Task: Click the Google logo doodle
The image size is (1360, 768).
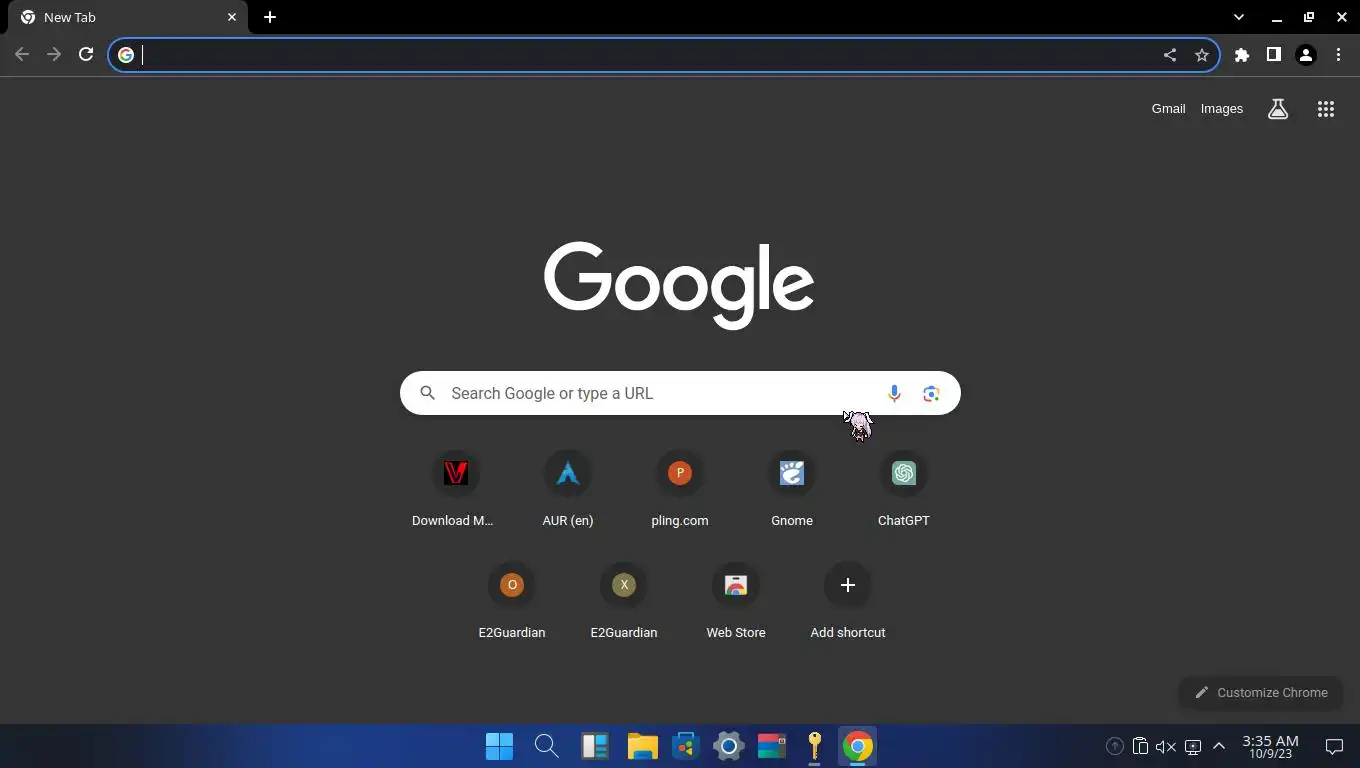Action: [679, 285]
